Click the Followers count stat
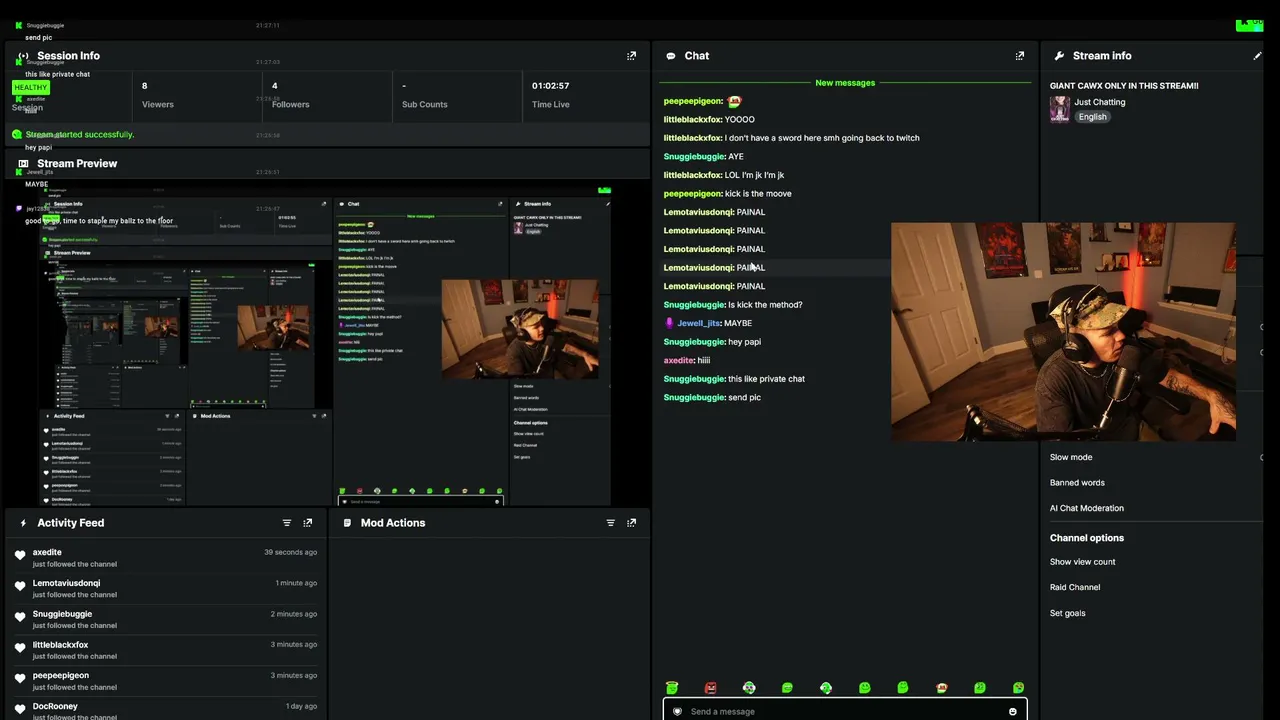1280x720 pixels. (290, 95)
